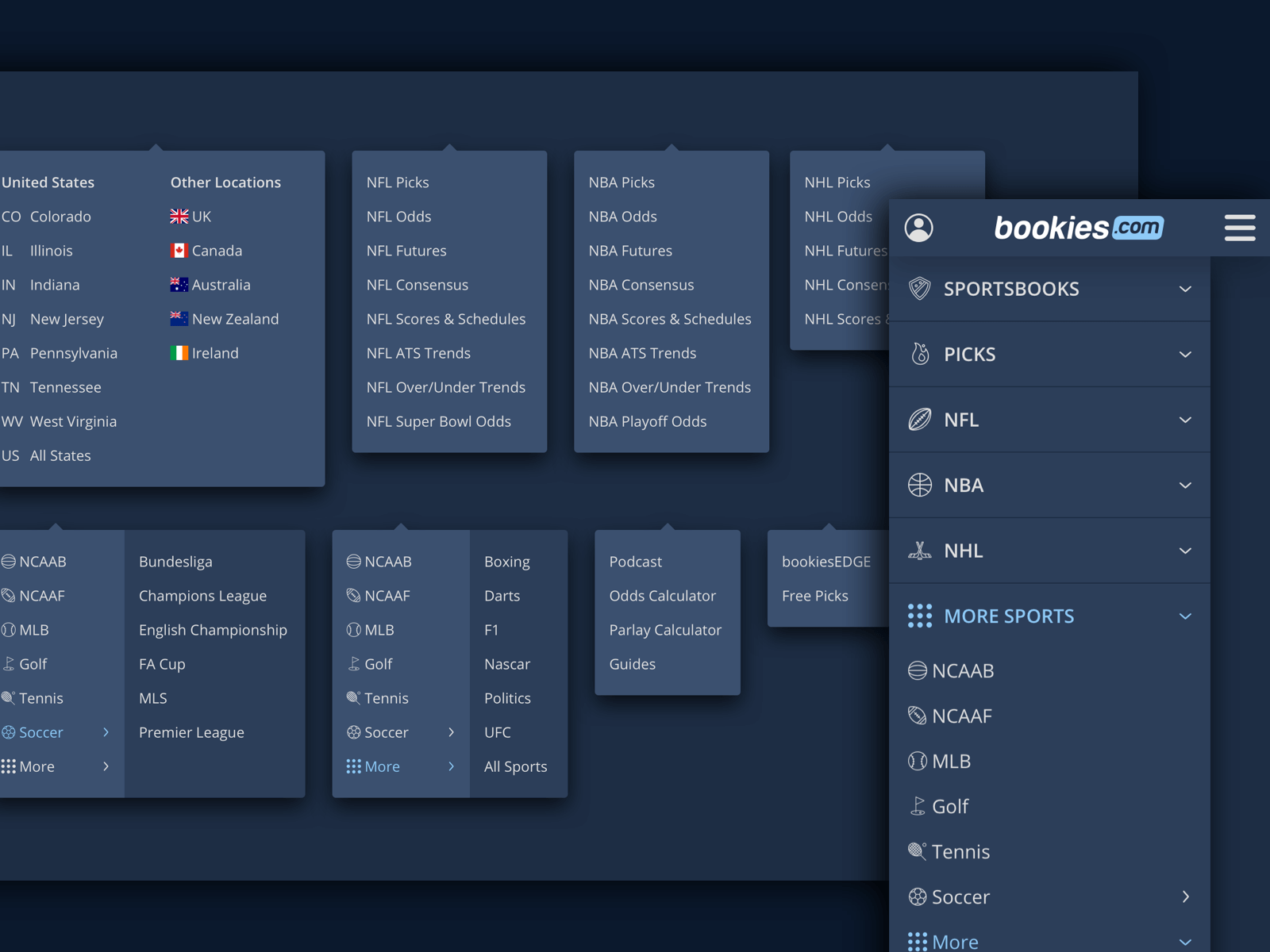Select the Canada flag icon
This screenshot has width=1270, height=952.
[179, 251]
